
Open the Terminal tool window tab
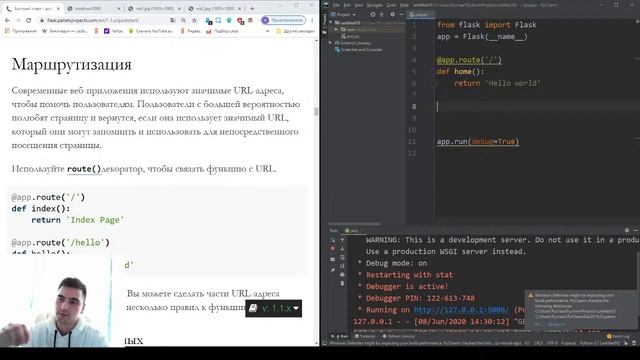pyautogui.click(x=365, y=336)
